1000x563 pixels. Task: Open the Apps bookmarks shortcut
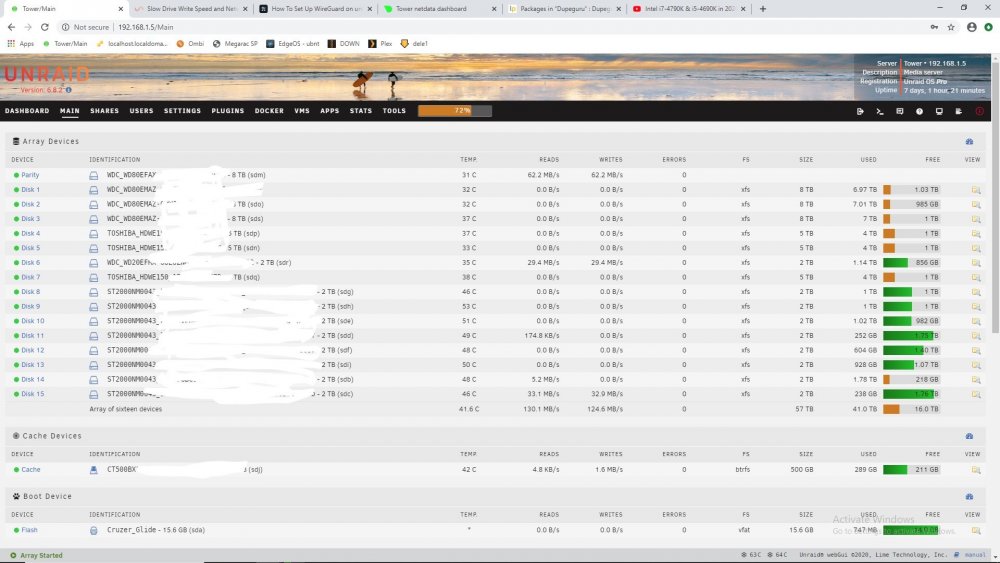pyautogui.click(x=20, y=43)
